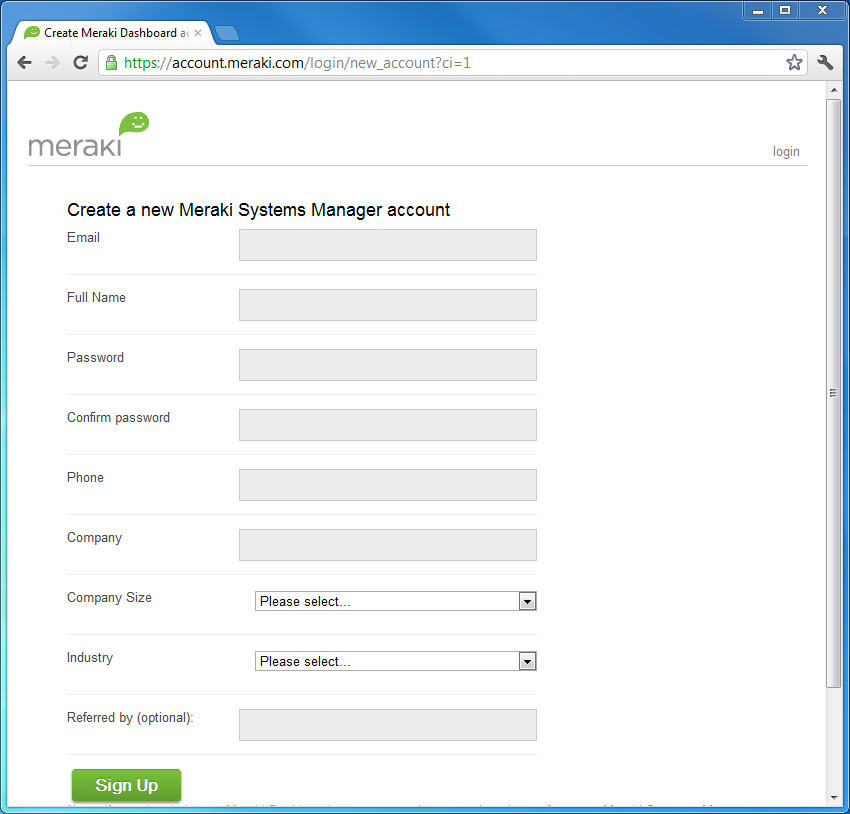Image resolution: width=850 pixels, height=814 pixels.
Task: Focus the Full Name input field
Action: pos(388,305)
